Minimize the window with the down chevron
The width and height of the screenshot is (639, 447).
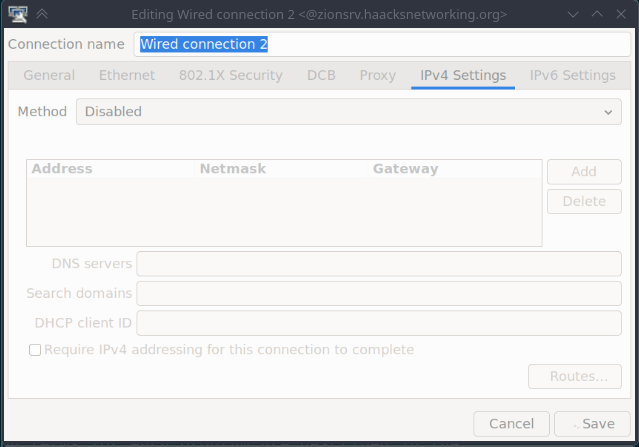pos(573,15)
